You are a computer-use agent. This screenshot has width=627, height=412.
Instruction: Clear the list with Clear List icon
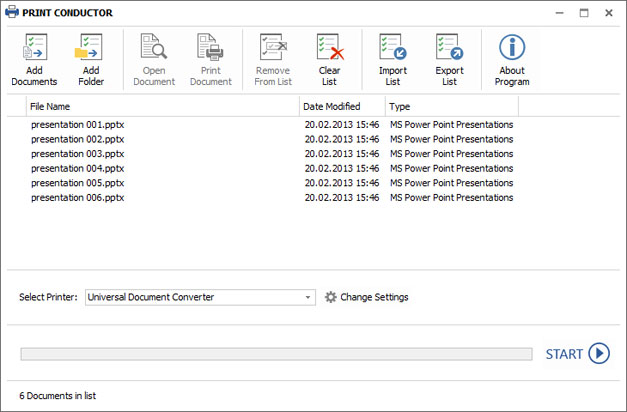click(x=330, y=47)
